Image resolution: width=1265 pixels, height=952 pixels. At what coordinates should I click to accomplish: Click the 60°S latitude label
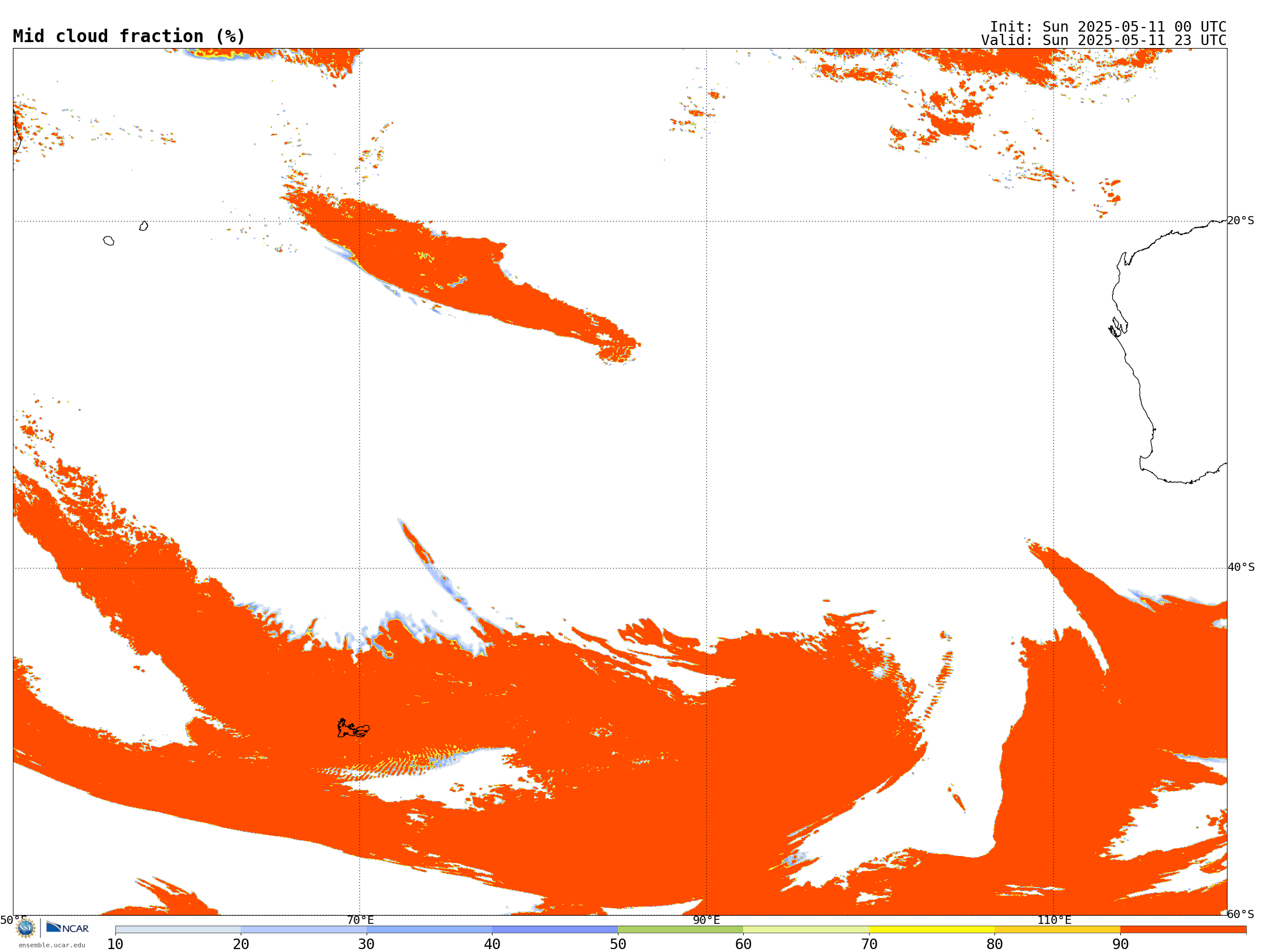point(1240,914)
